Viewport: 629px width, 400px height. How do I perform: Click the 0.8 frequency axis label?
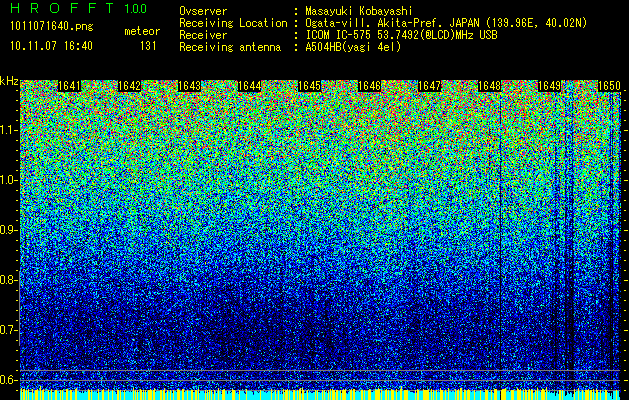[x=9, y=280]
